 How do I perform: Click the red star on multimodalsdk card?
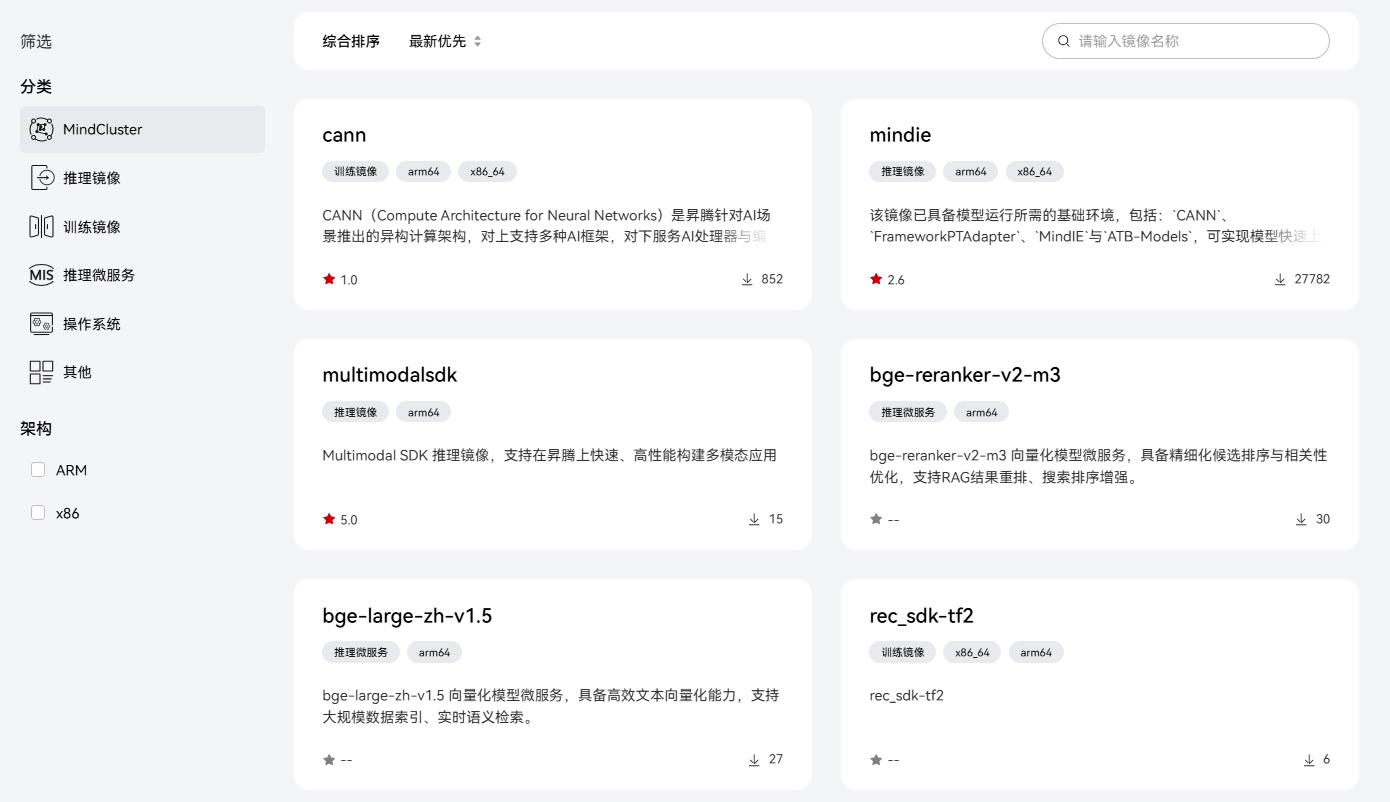pyautogui.click(x=329, y=519)
